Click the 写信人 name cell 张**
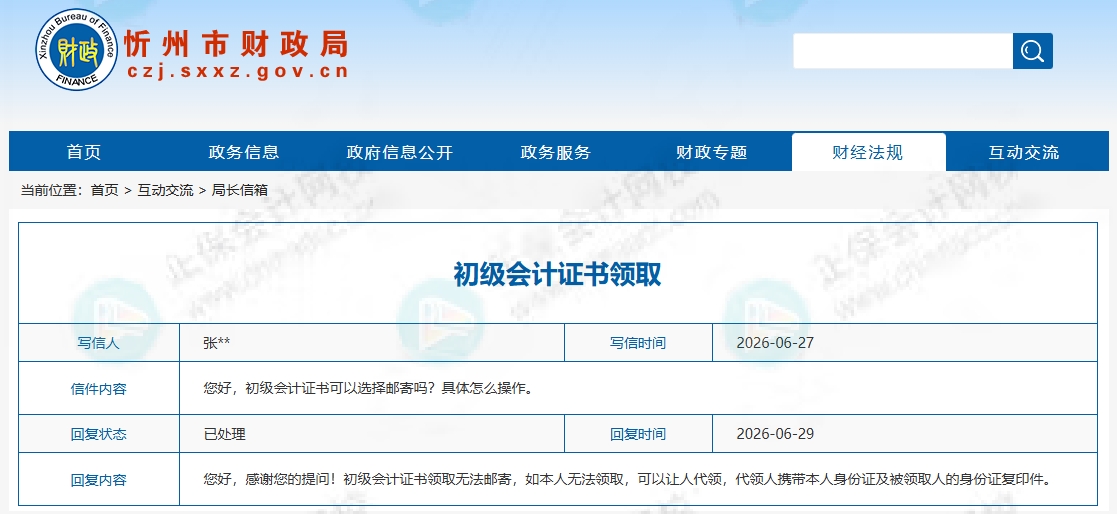Screen dimensions: 1117x514 tap(217, 343)
